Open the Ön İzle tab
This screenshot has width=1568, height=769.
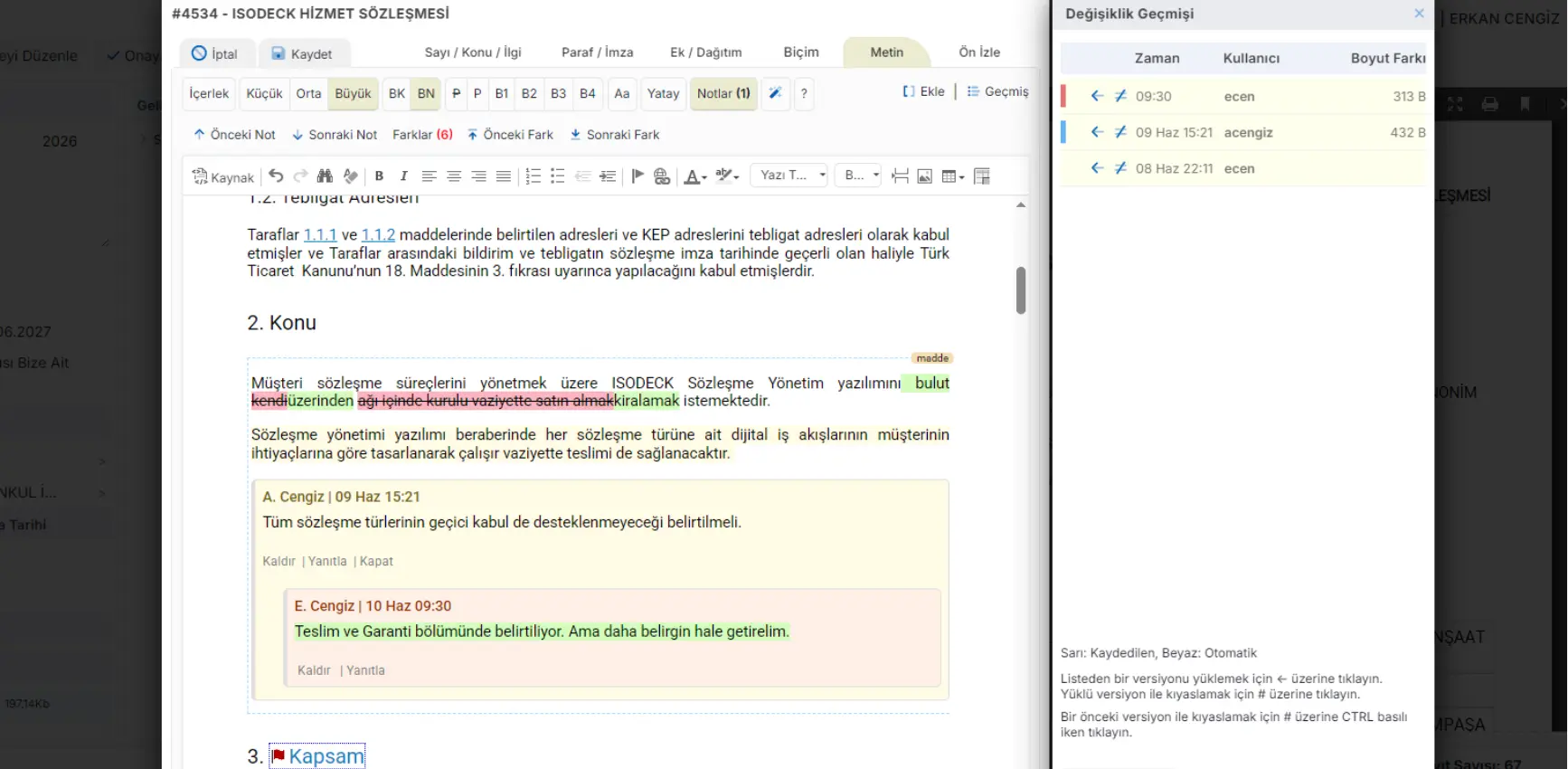point(979,52)
